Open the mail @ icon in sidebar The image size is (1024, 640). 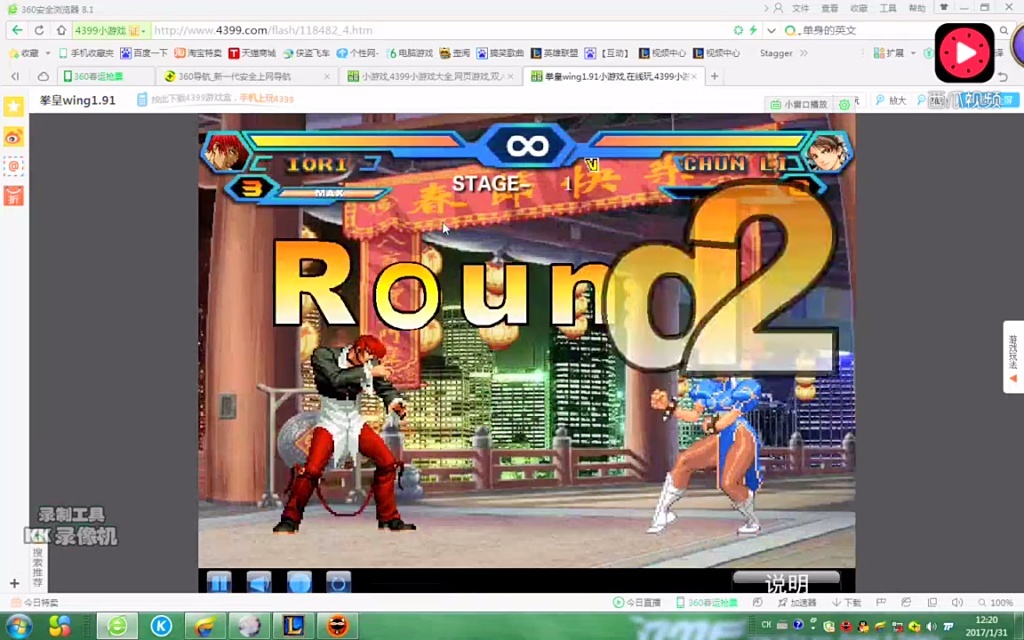(14, 167)
